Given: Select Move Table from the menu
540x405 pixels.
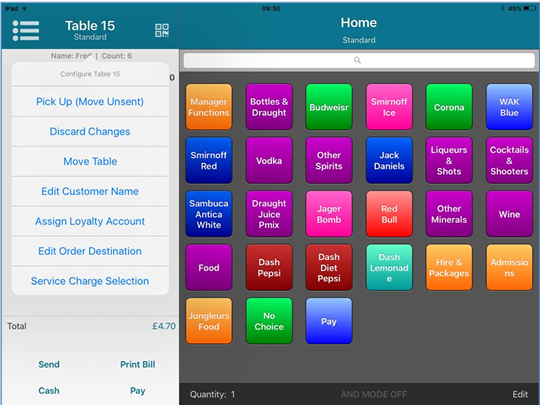Looking at the screenshot, I should 90,161.
